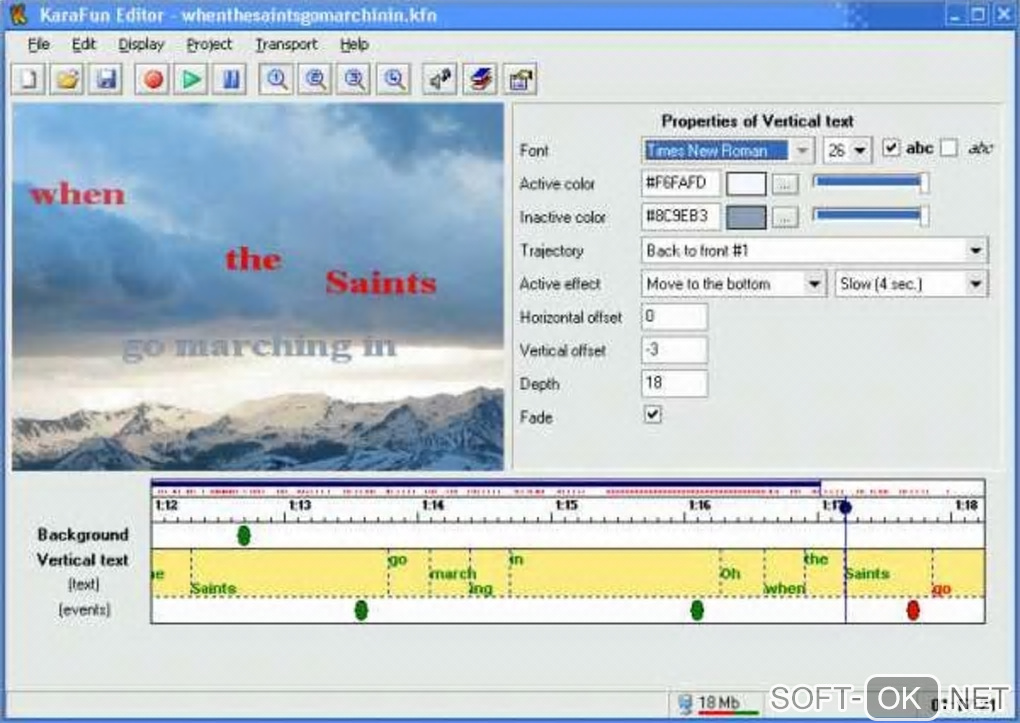The image size is (1020, 723).
Task: Toggle the bold abc checkbox
Action: point(891,148)
